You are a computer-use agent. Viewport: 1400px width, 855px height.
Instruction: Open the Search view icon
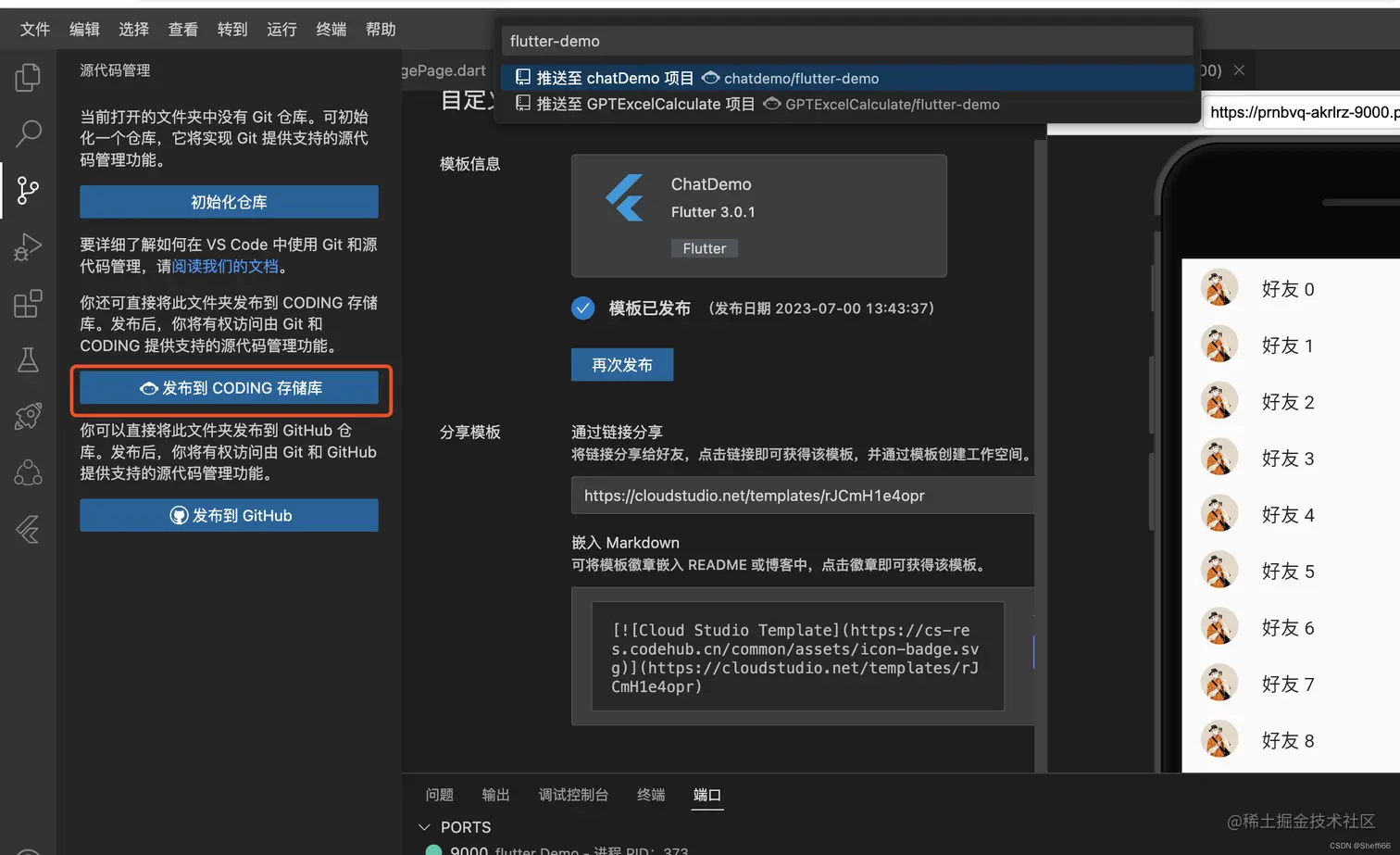[x=28, y=134]
